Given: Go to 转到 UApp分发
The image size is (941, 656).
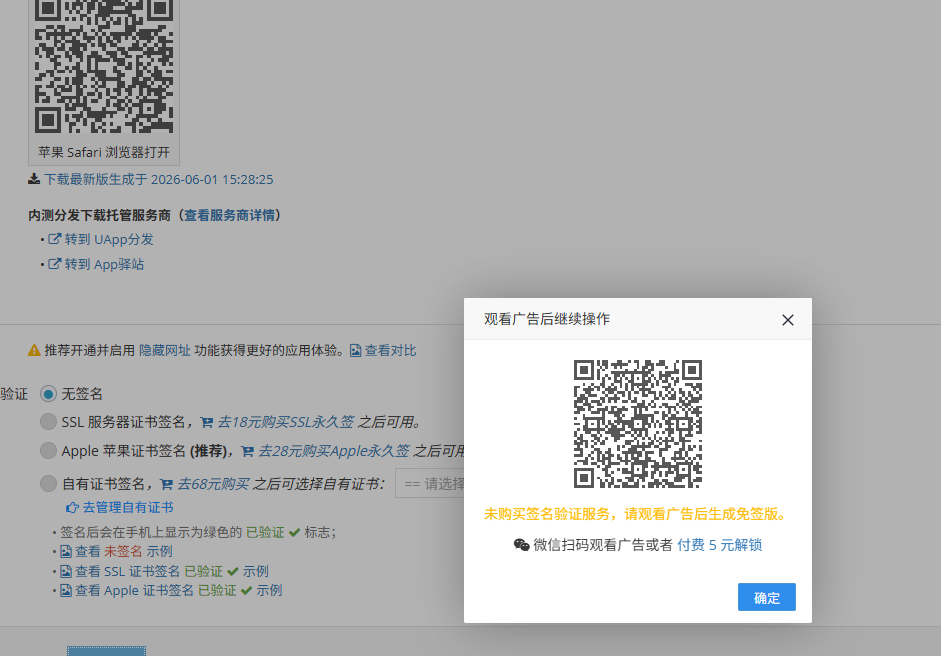Looking at the screenshot, I should click(x=109, y=239).
